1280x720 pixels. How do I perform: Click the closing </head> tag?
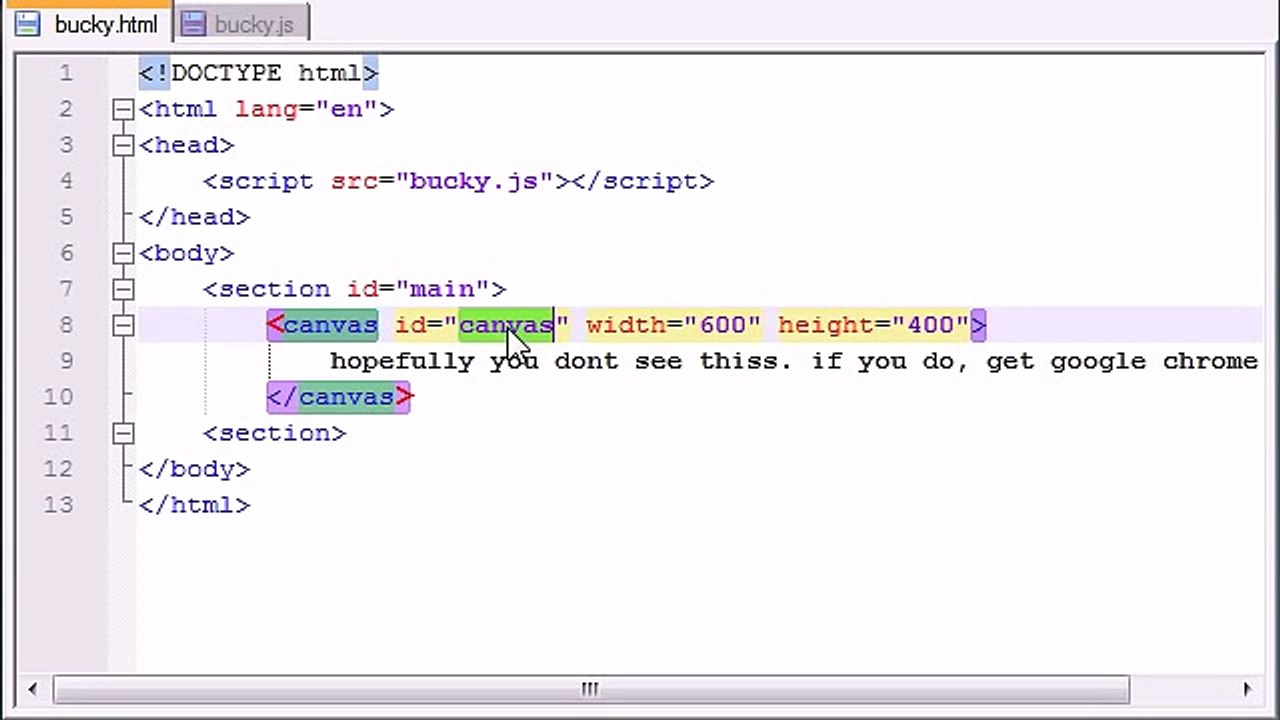(x=195, y=217)
